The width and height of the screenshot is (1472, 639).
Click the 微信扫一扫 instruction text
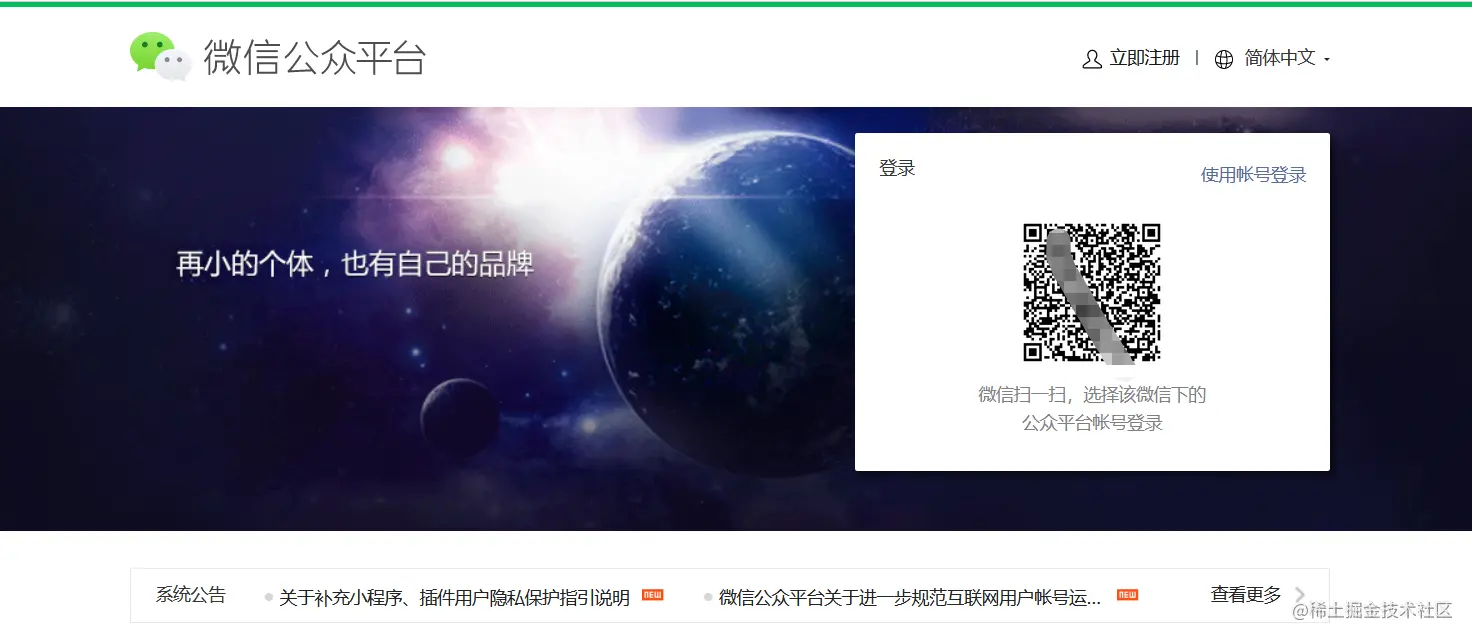click(x=1092, y=394)
